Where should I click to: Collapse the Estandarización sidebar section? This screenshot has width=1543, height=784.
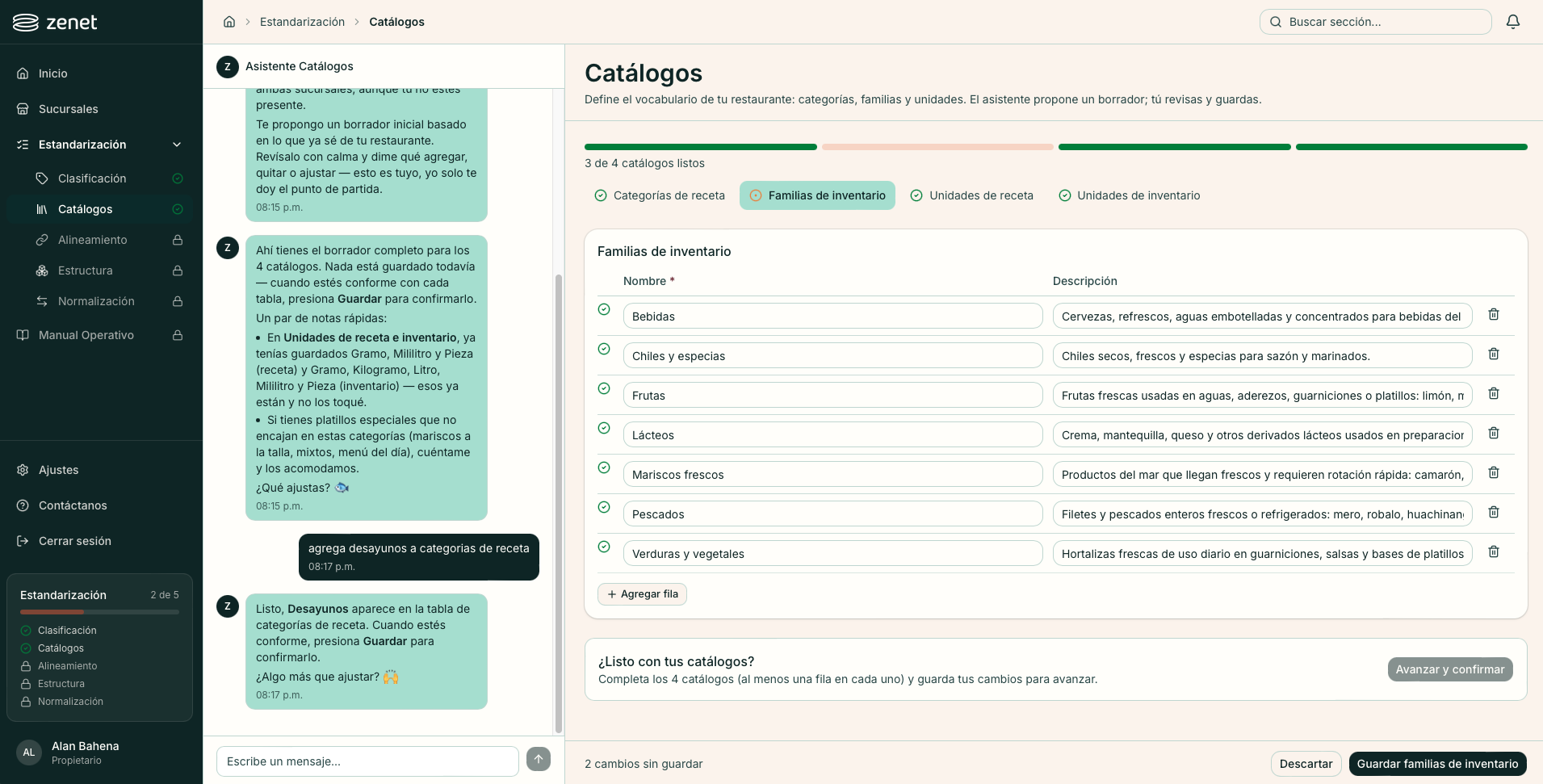coord(177,145)
